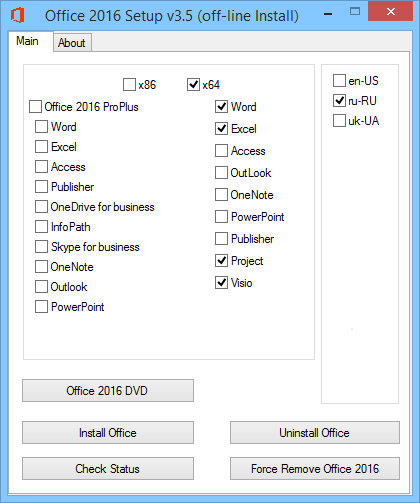Enable the x86 architecture checkbox
This screenshot has height=503, width=420.
point(129,85)
